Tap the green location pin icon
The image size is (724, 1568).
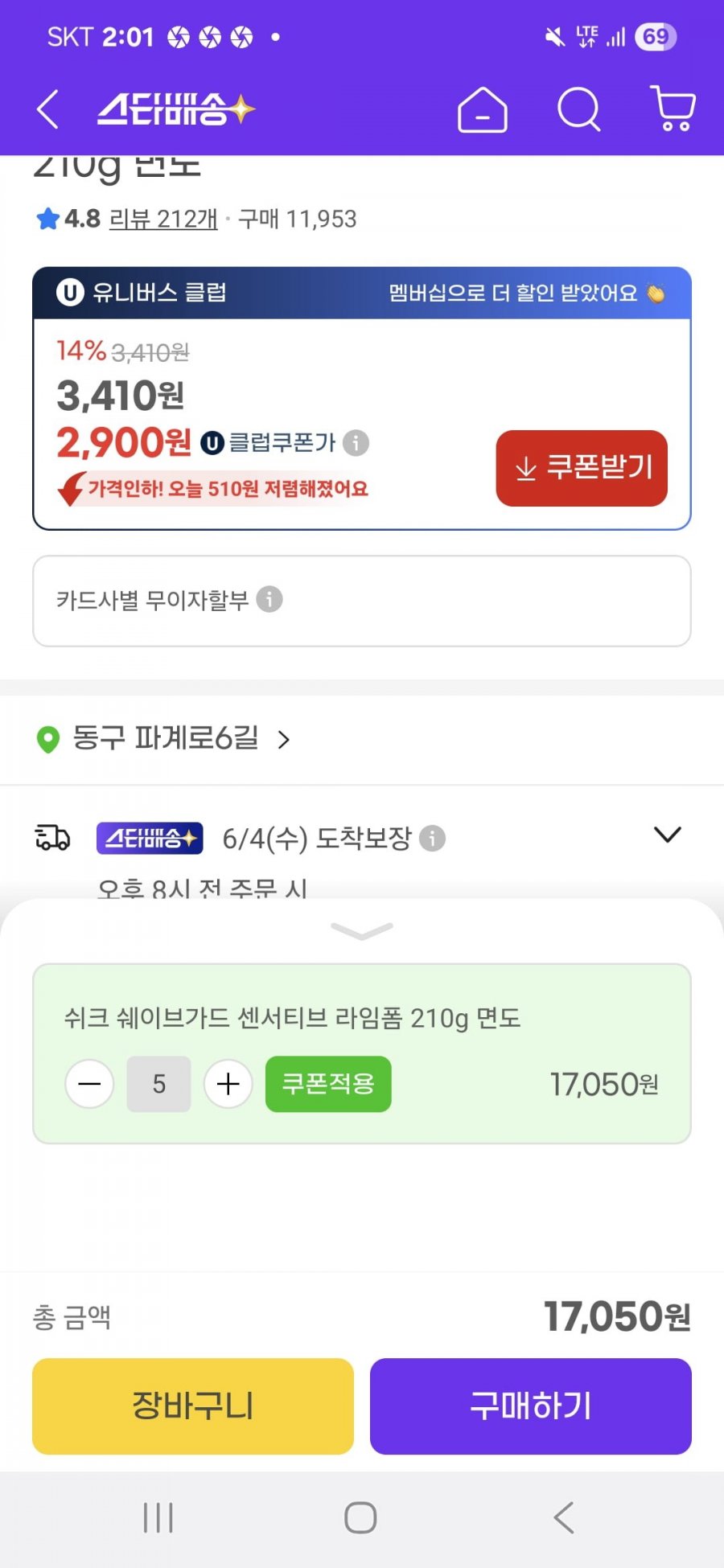pyautogui.click(x=48, y=739)
